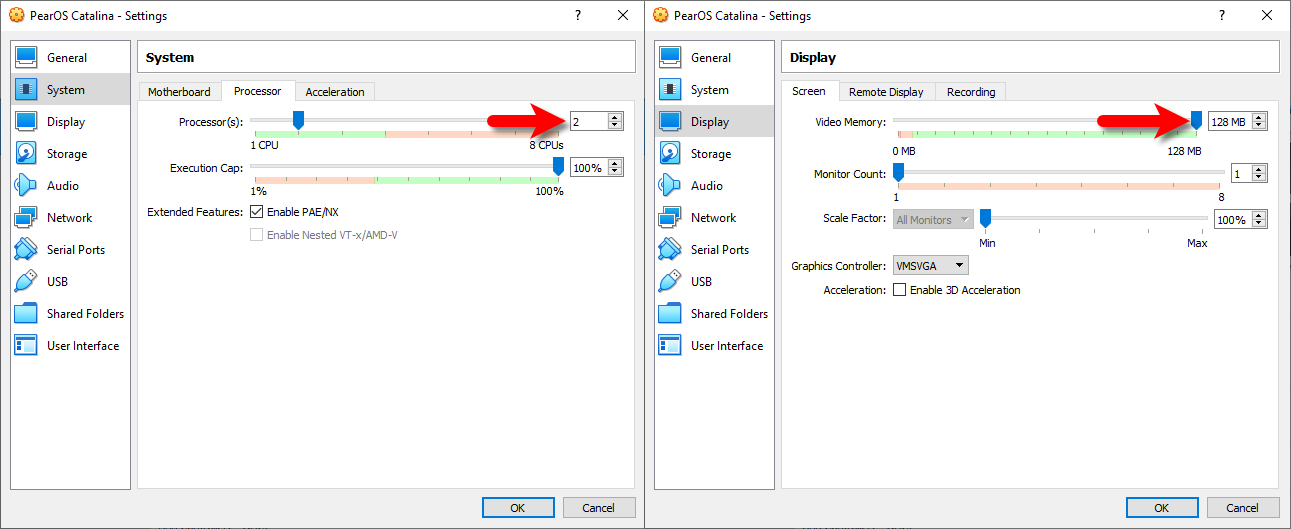Click help question mark in left window title bar
Viewport: 1291px width, 529px height.
578,15
